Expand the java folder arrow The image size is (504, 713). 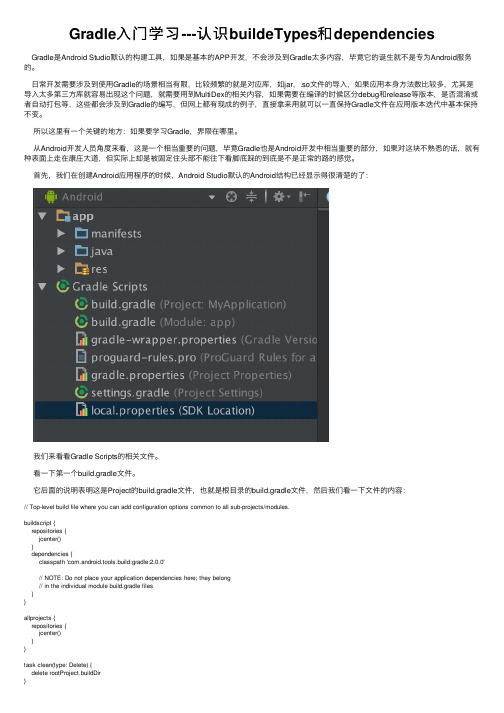[61, 251]
